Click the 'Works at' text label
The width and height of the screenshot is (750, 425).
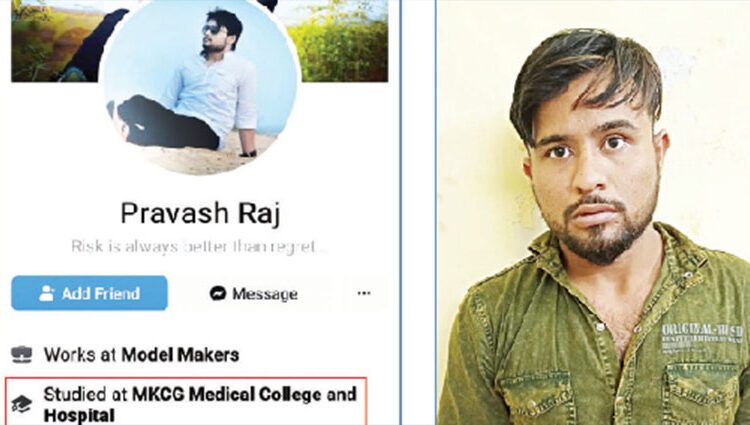[80, 355]
